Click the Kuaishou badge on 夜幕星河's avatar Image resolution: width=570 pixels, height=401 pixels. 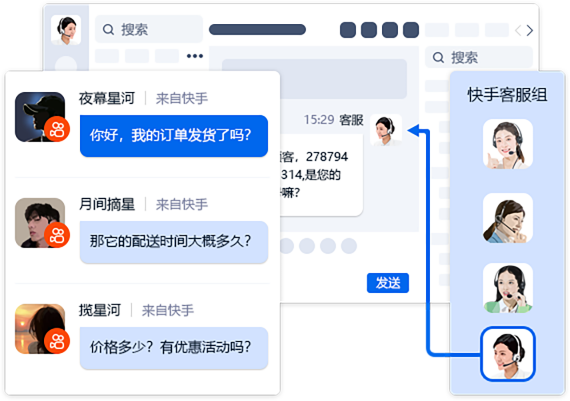point(57,129)
